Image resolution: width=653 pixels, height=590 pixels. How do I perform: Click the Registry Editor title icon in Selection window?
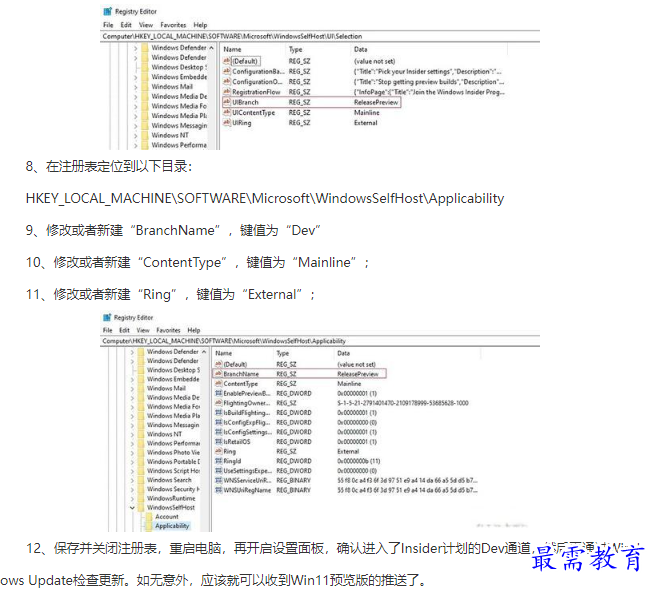pyautogui.click(x=108, y=11)
